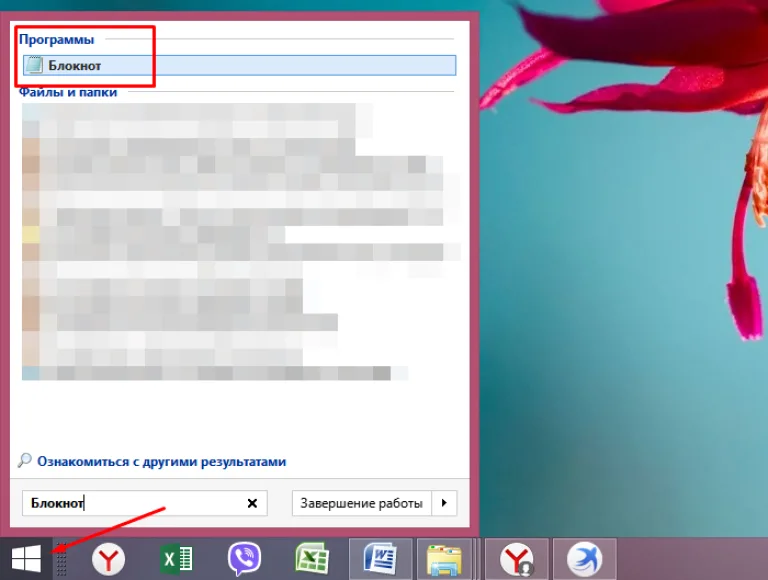Click the Программы section header
This screenshot has height=580, width=768.
(56, 39)
